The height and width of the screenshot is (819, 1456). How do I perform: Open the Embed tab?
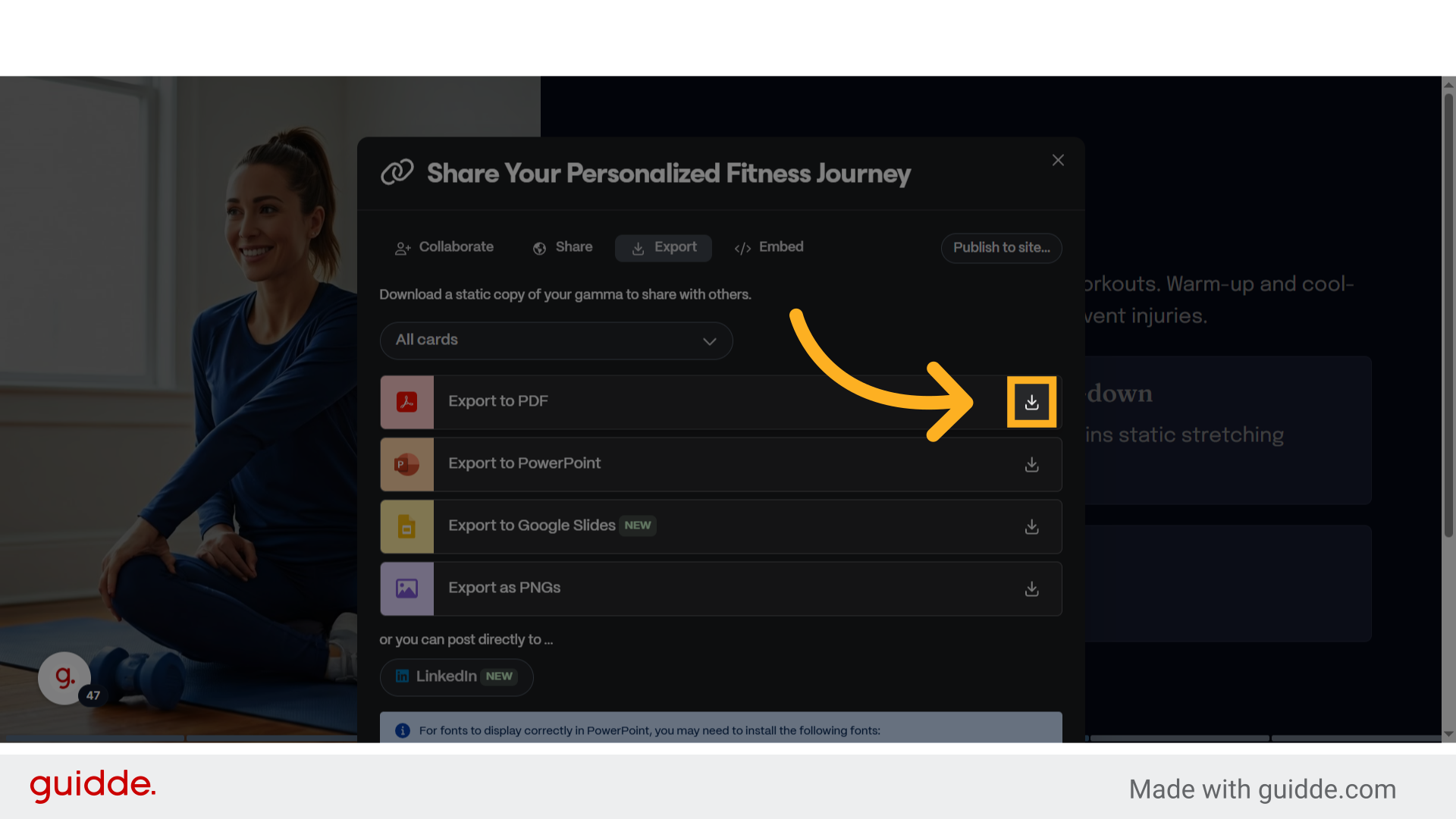click(x=769, y=247)
